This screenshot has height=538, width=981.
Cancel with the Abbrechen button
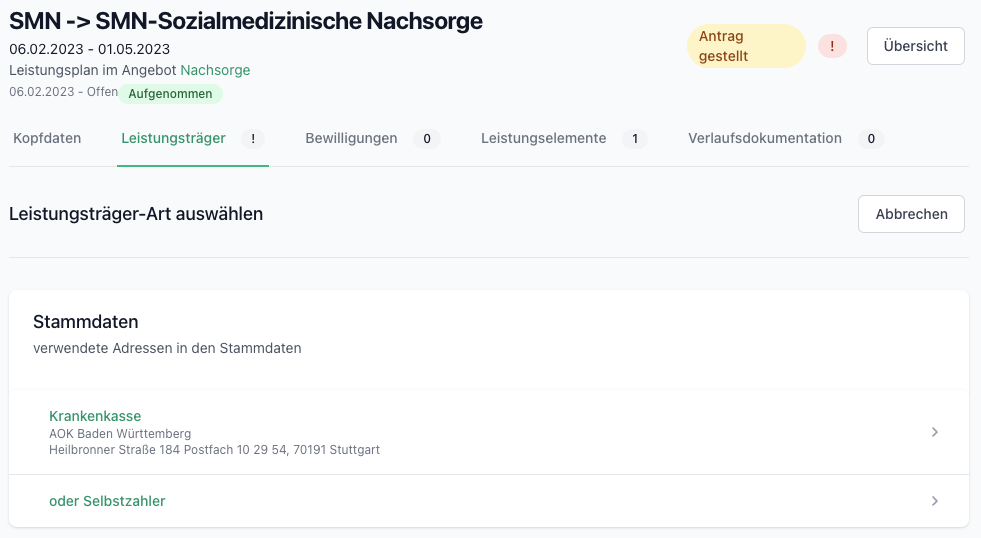(x=911, y=214)
